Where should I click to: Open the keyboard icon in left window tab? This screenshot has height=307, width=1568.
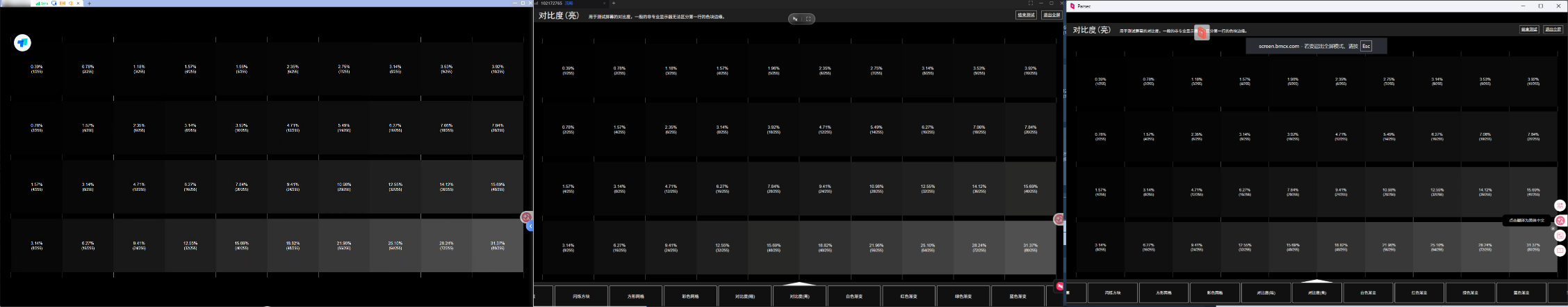pos(63,3)
